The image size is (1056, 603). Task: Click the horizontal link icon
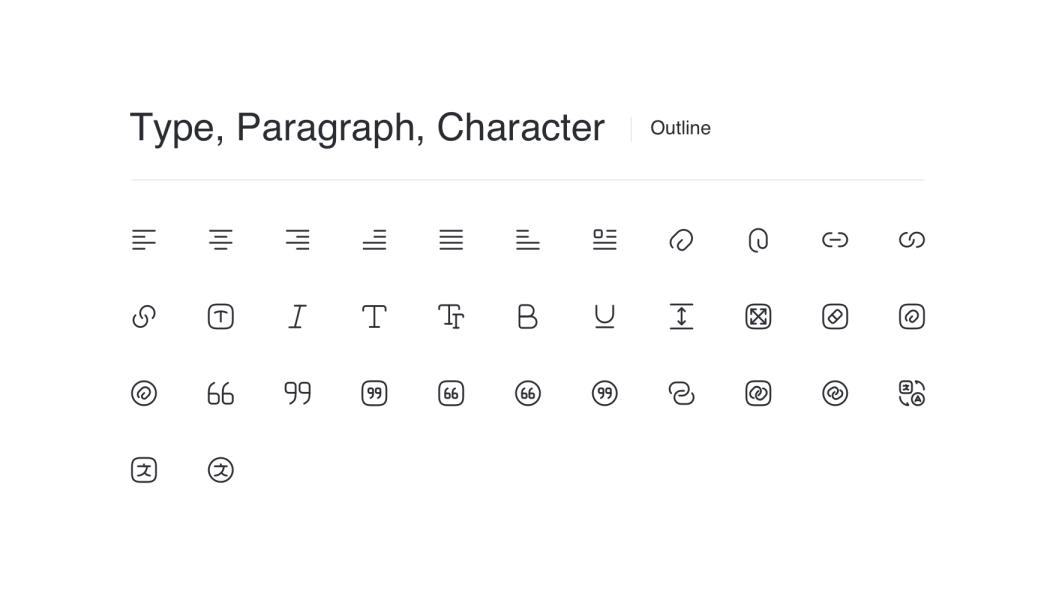[x=835, y=240]
